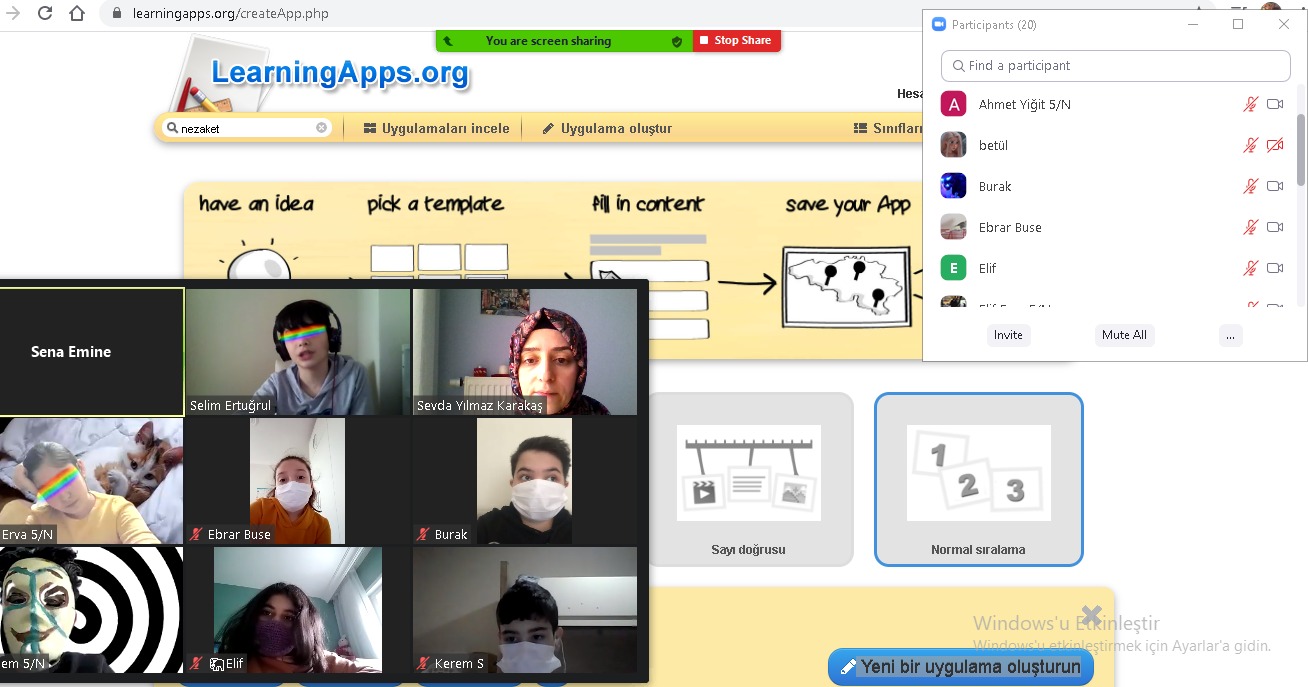
Task: Click betül disabled camera icon
Action: 1275,145
